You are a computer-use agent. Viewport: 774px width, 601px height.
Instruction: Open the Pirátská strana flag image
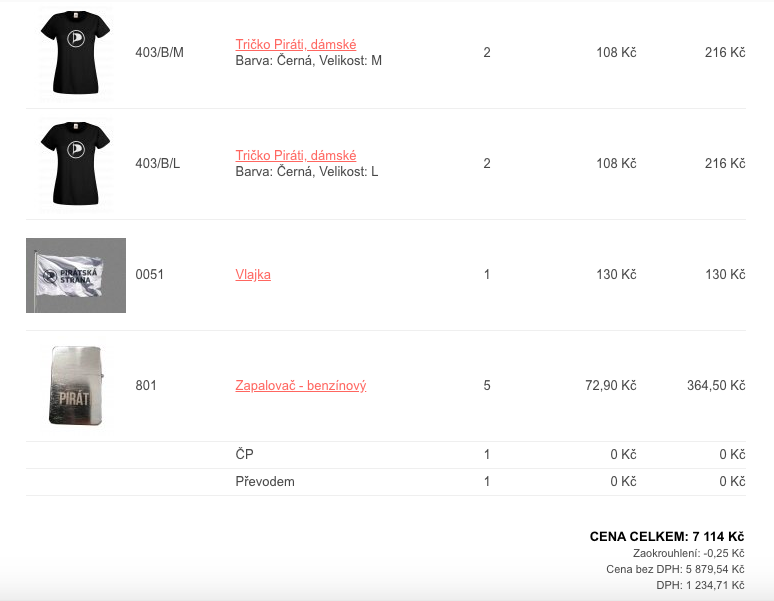(x=76, y=275)
